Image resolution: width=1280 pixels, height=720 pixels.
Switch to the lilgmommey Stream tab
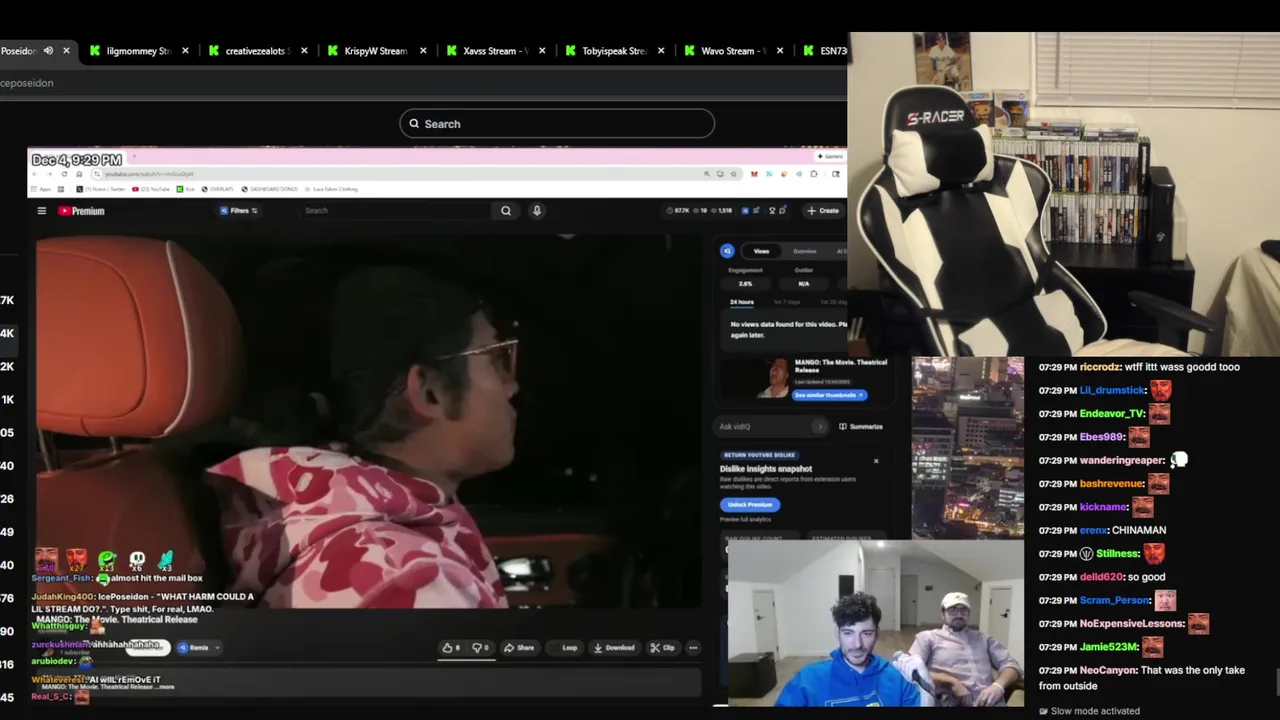(x=137, y=51)
